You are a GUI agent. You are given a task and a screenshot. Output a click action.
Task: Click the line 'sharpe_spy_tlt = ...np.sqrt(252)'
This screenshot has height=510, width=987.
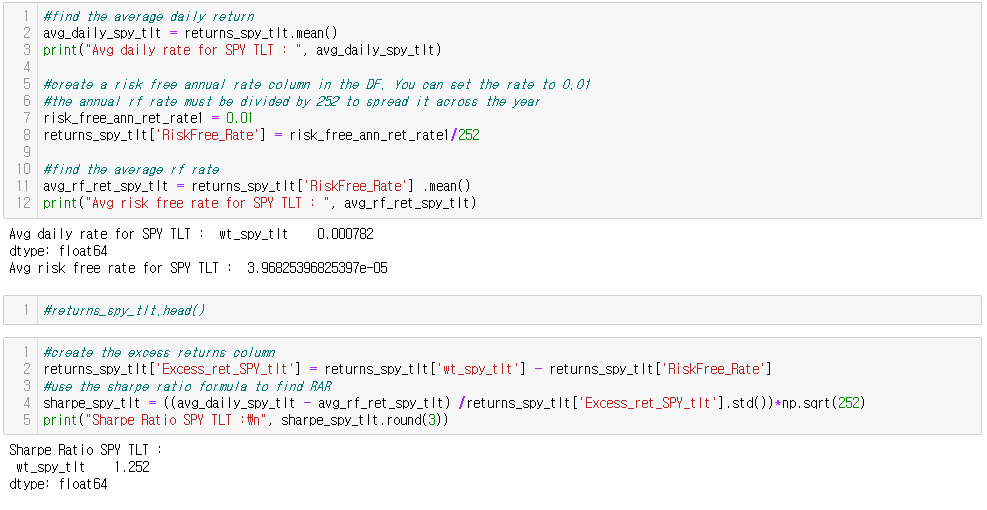click(454, 403)
